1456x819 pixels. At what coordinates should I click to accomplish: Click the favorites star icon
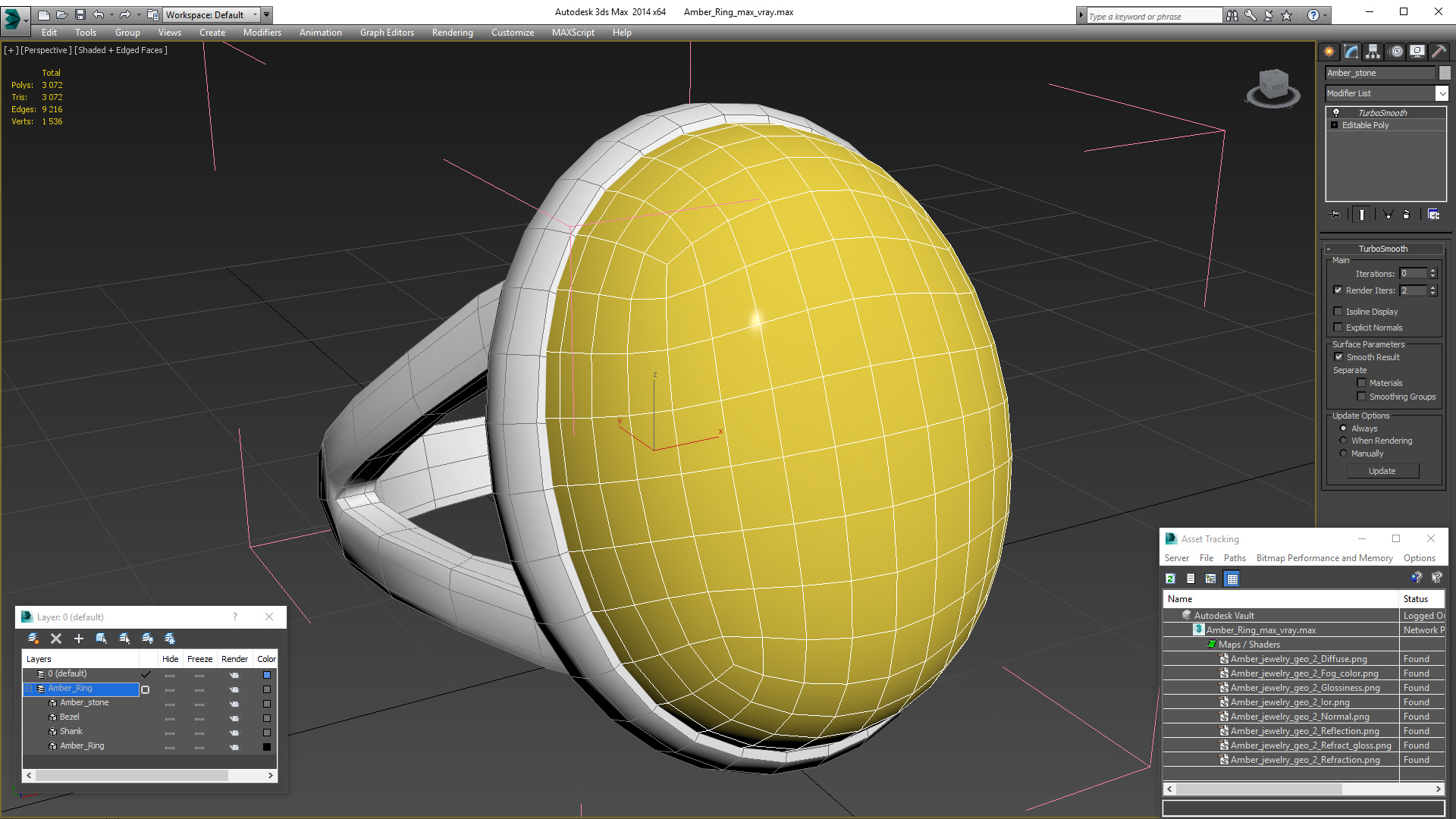click(1287, 15)
